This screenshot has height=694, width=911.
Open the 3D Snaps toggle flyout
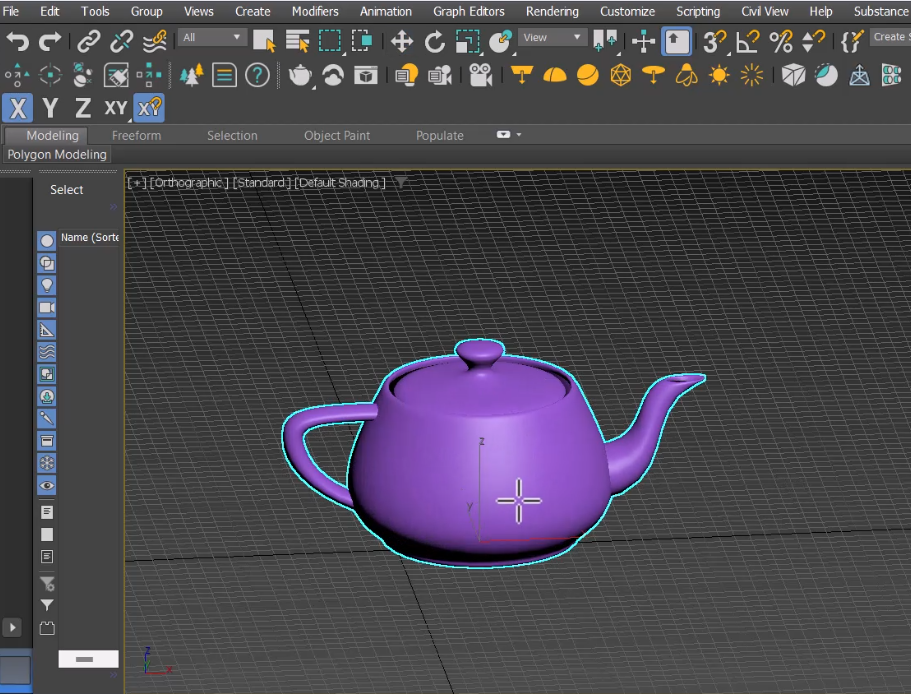point(715,41)
